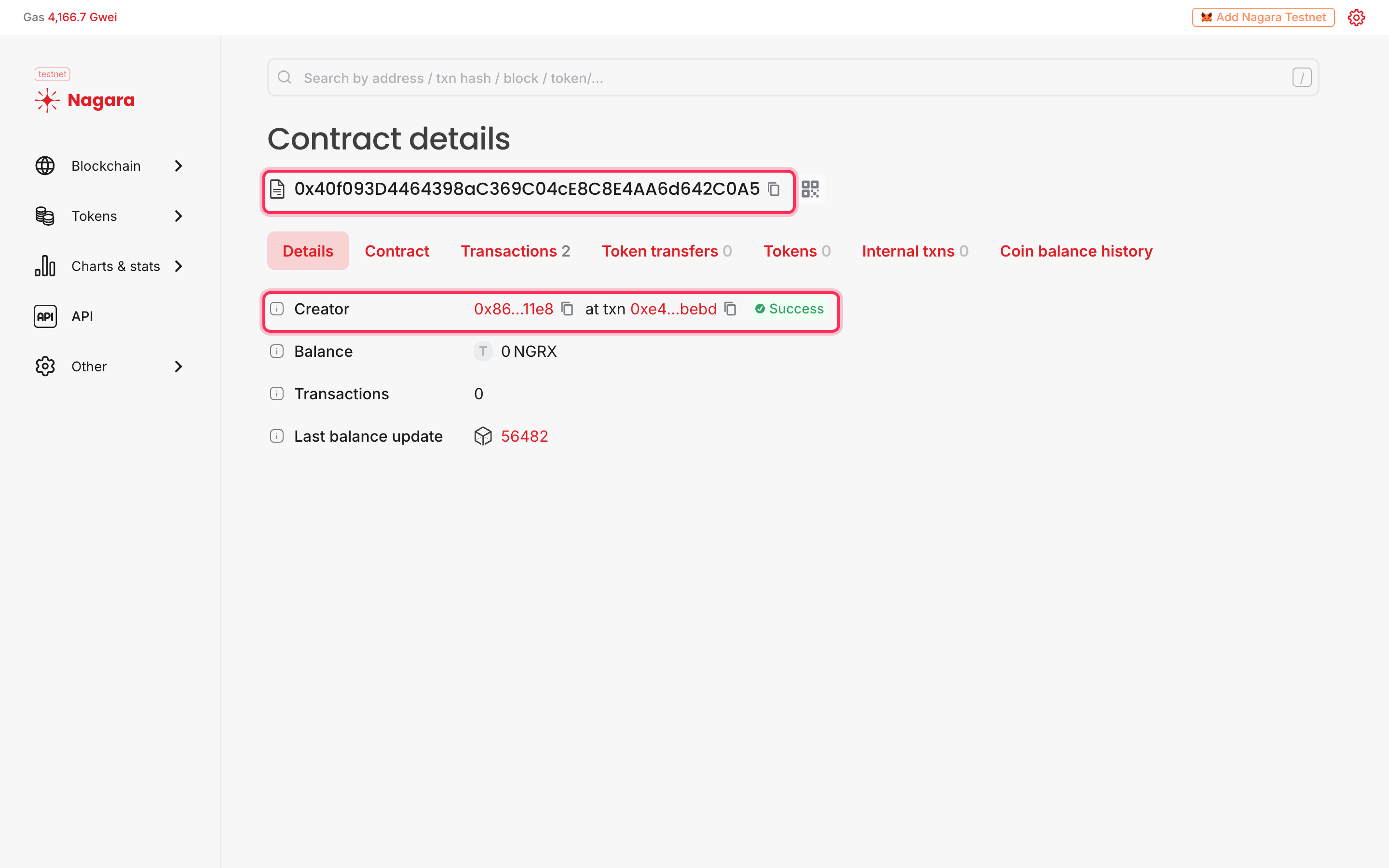Click the Tokens coins icon in the sidebar

tap(45, 216)
